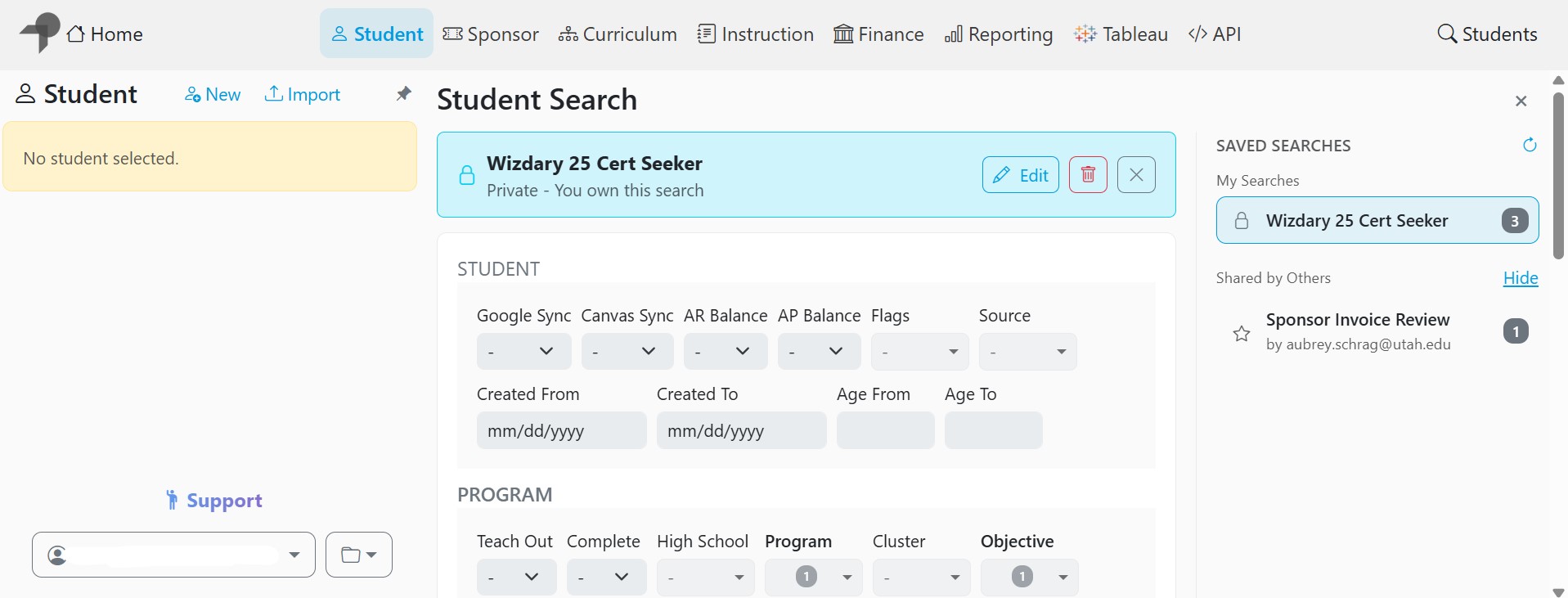Expand the Teach Out dropdown

(516, 577)
